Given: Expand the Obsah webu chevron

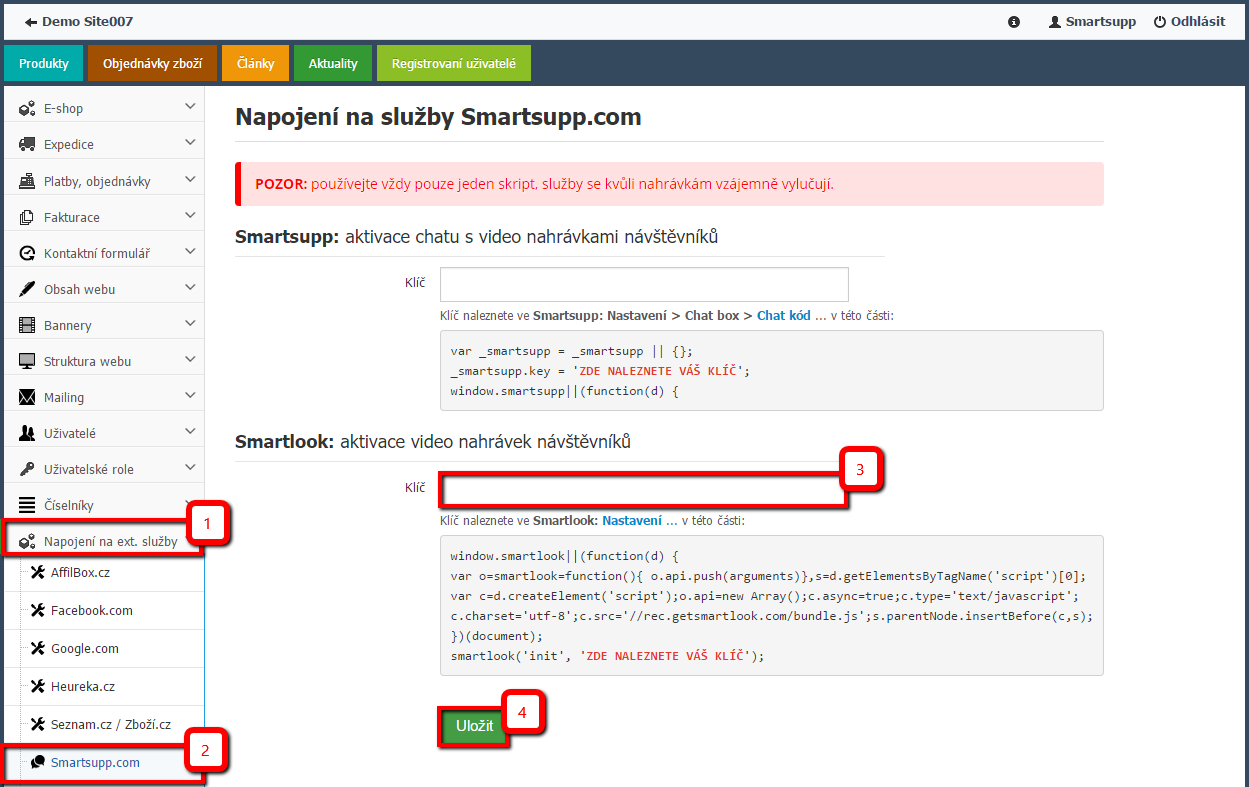Looking at the screenshot, I should [x=190, y=288].
